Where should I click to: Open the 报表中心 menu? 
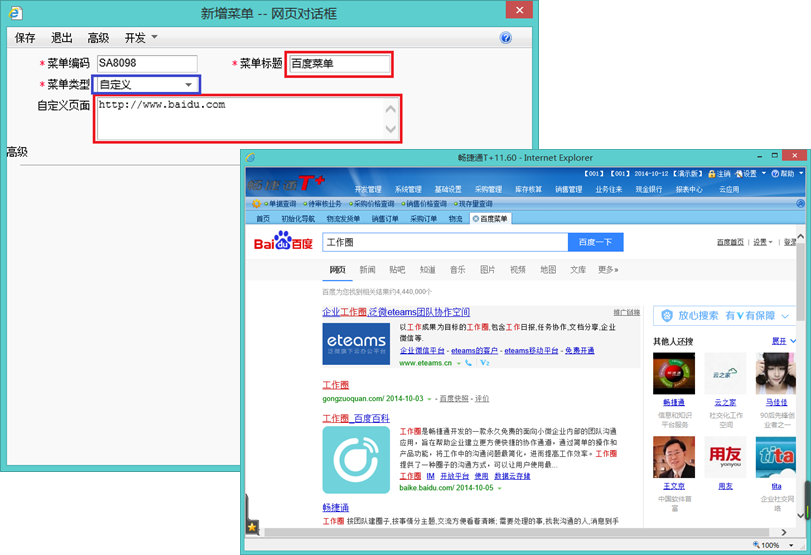tap(689, 189)
